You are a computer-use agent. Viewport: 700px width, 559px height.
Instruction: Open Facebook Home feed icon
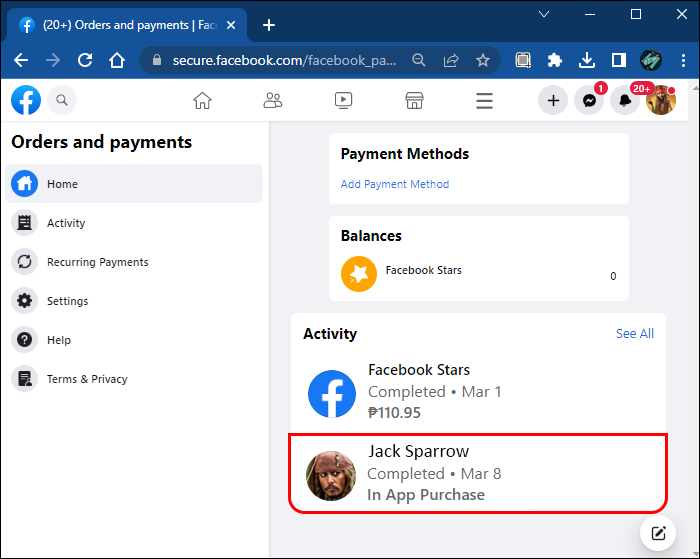point(202,100)
